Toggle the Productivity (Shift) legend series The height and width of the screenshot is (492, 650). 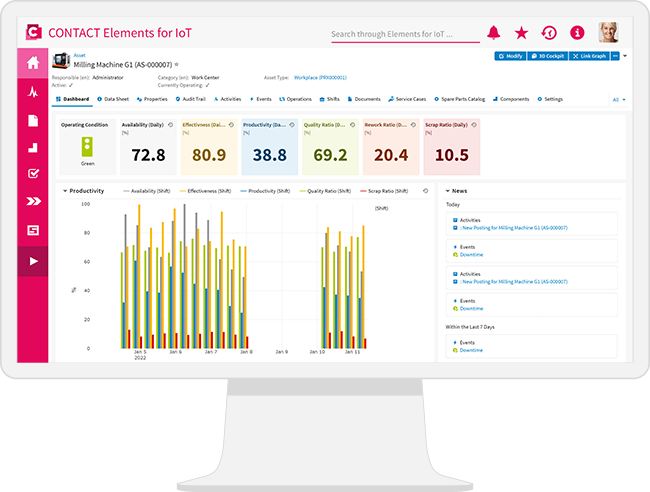point(265,191)
